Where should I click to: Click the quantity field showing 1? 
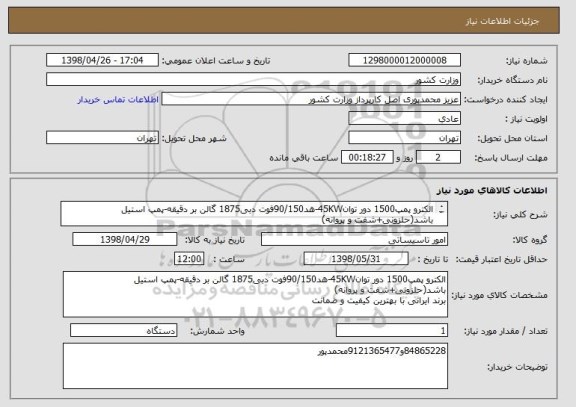tap(392, 331)
